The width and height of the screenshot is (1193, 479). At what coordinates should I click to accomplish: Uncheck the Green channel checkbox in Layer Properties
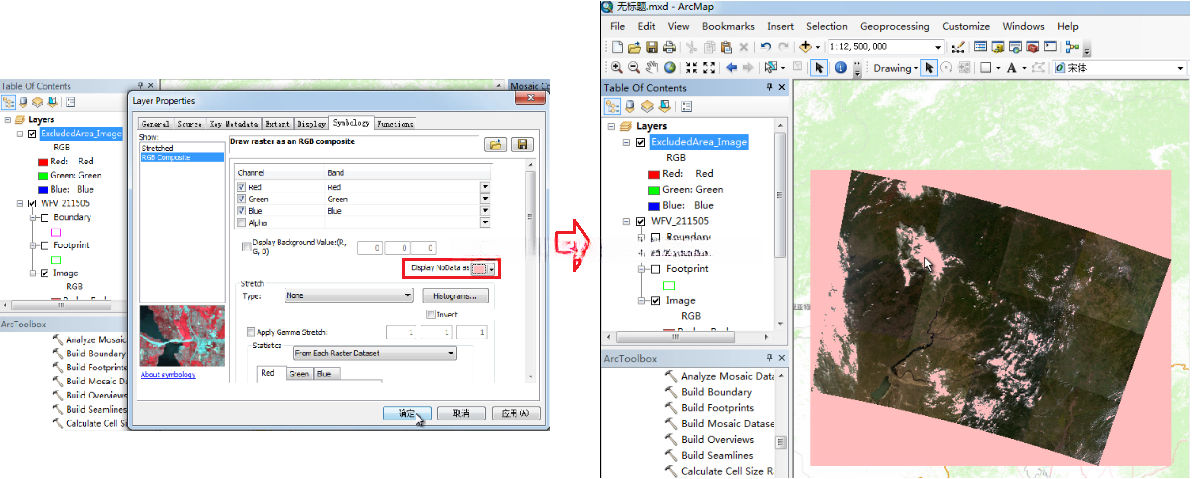click(x=241, y=199)
